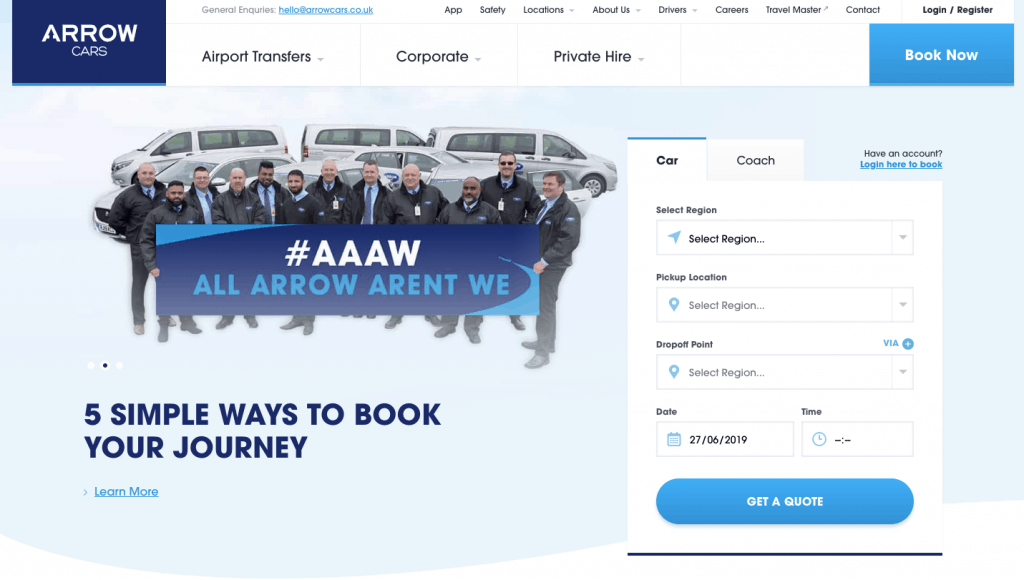Click the Get a Quote button
This screenshot has width=1024, height=580.
[784, 502]
